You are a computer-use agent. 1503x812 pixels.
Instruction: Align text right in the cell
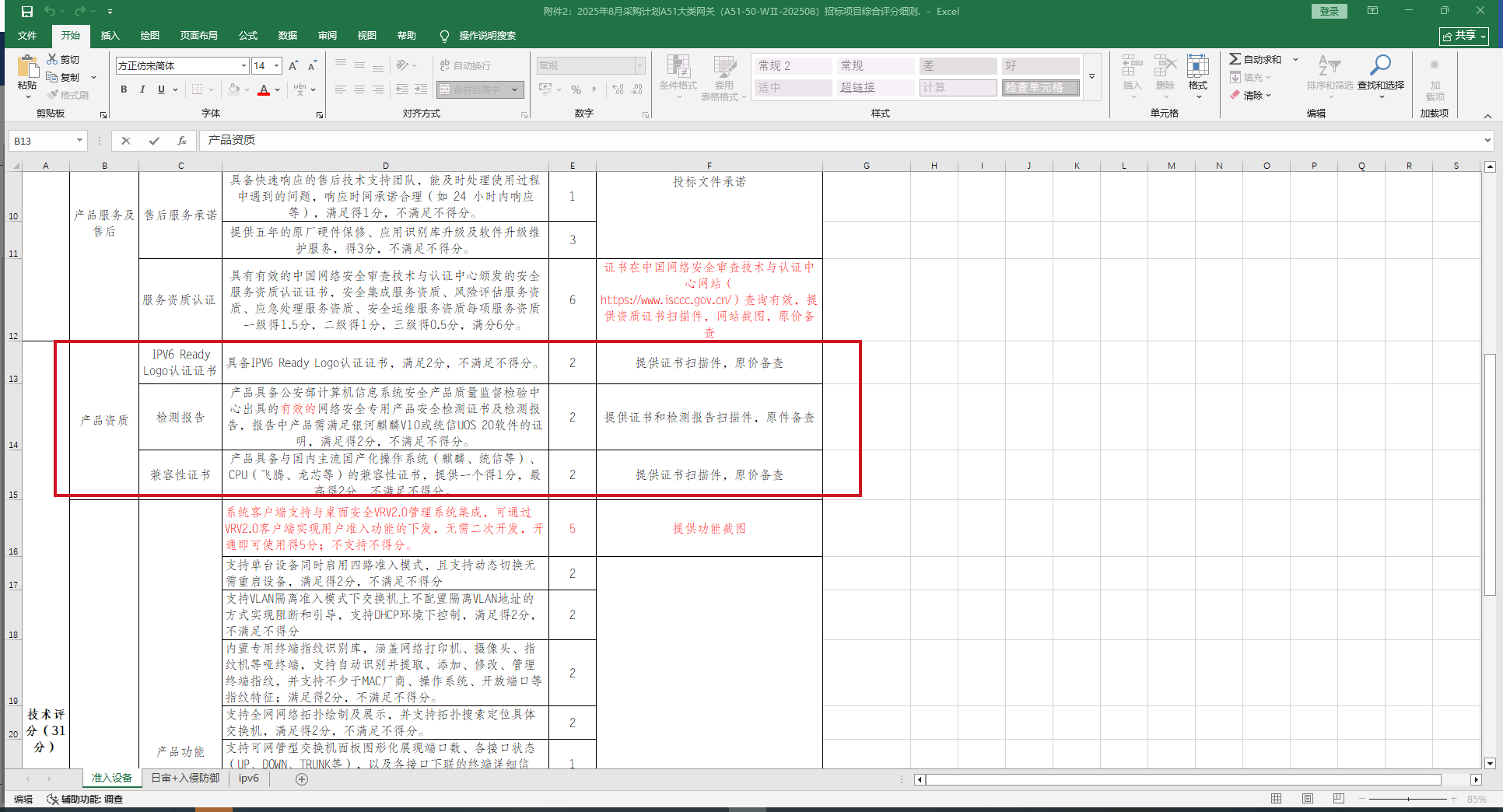[378, 89]
